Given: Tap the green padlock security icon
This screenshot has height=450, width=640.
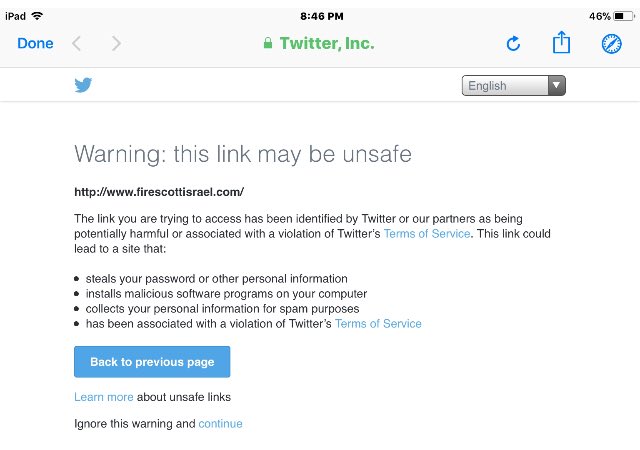Looking at the screenshot, I should (268, 42).
